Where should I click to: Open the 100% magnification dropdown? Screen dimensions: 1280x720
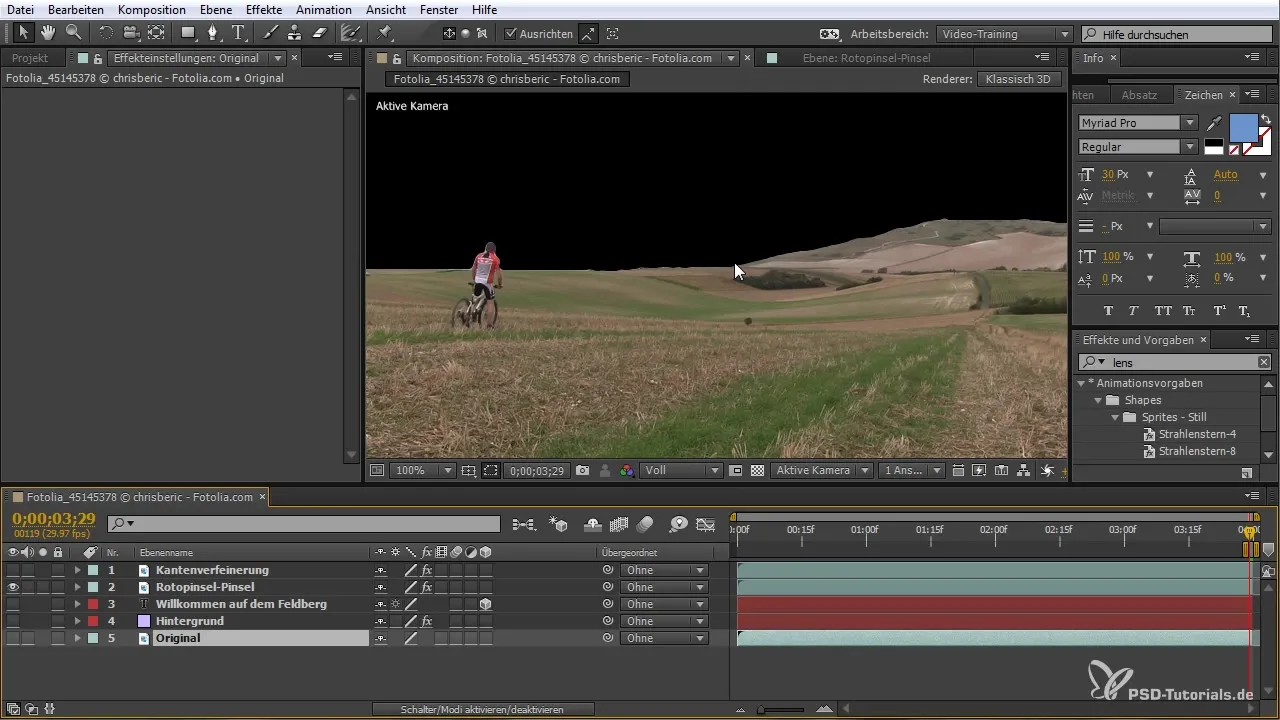click(x=422, y=470)
